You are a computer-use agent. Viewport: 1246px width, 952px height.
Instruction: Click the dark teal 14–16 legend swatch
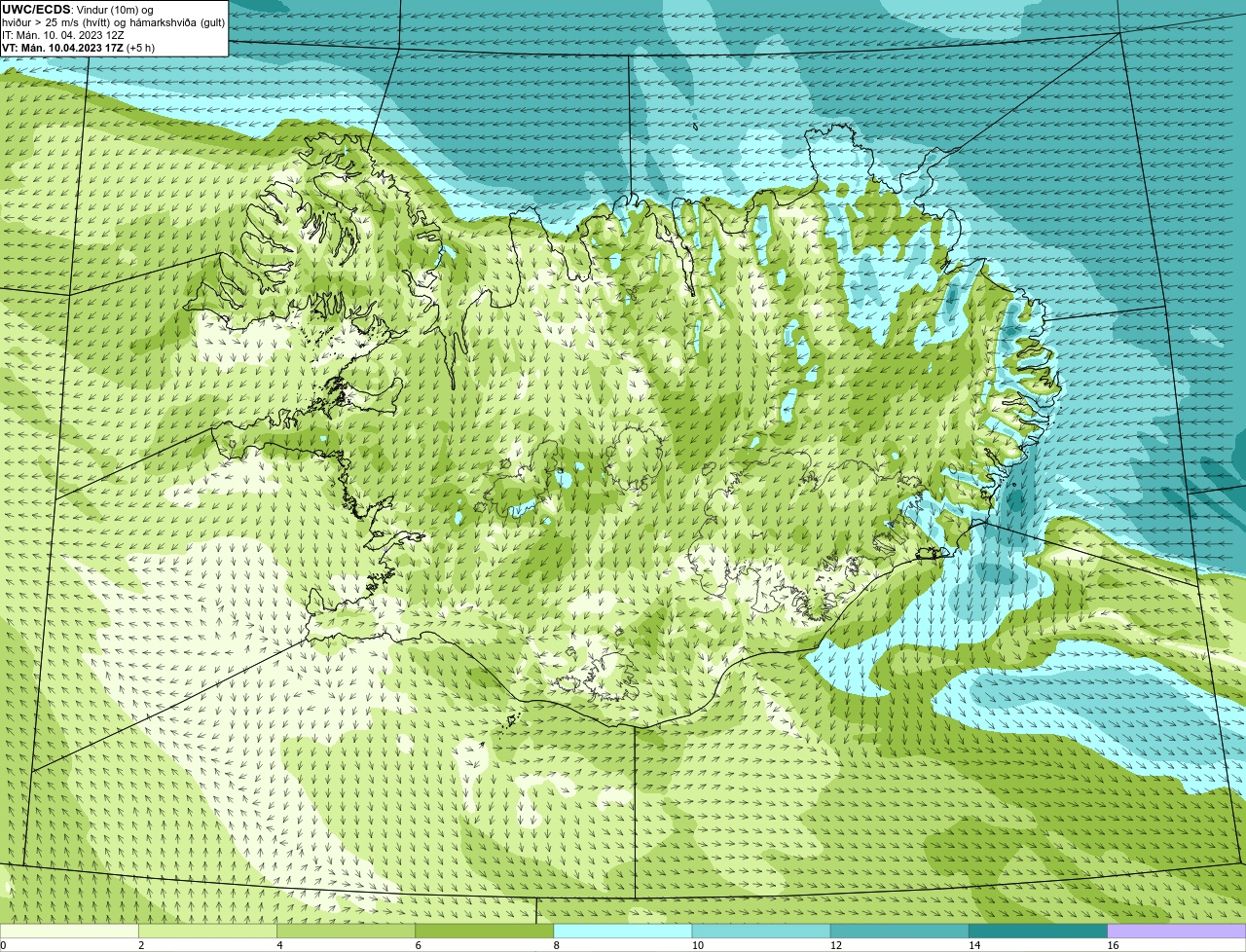1038,932
